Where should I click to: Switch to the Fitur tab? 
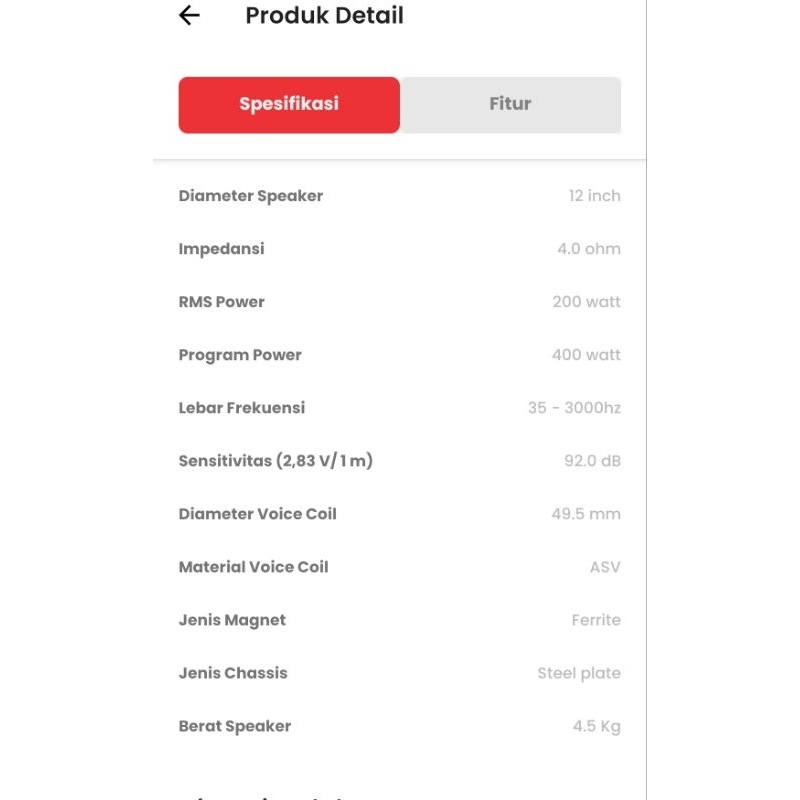click(x=510, y=104)
